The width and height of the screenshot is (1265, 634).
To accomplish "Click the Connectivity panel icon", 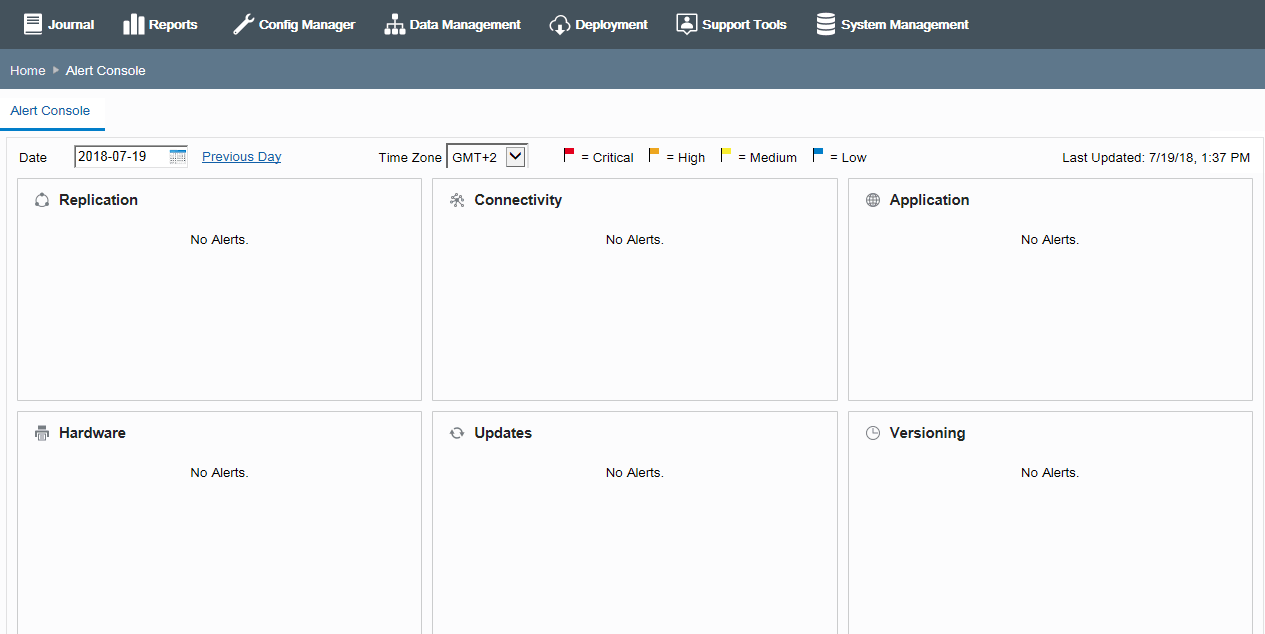I will coord(457,200).
